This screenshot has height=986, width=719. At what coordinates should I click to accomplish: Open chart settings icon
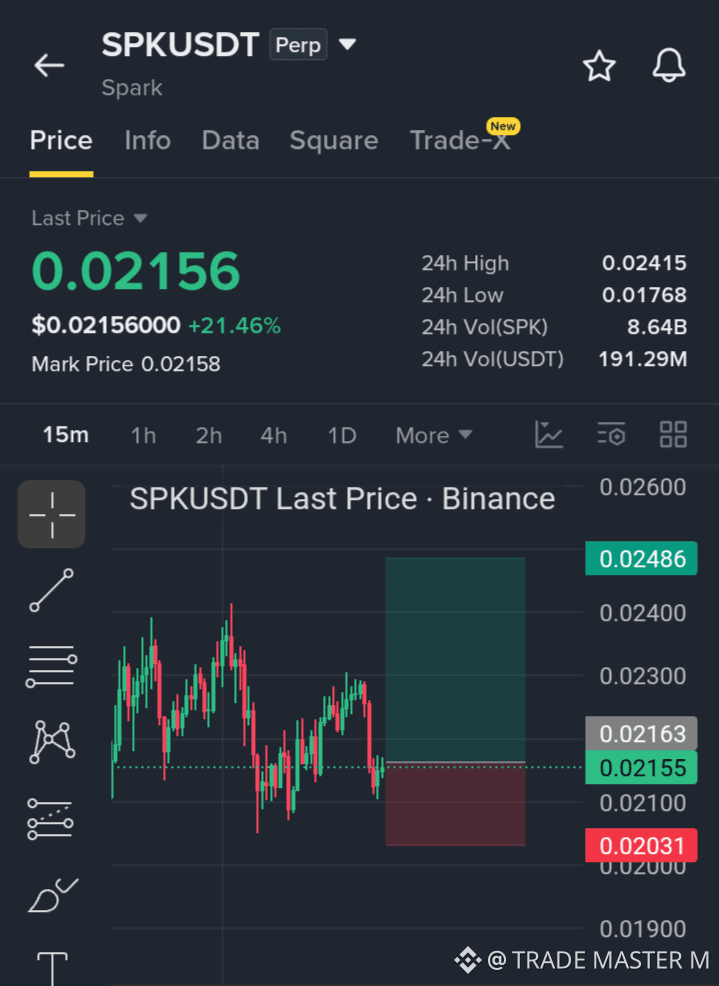(611, 435)
